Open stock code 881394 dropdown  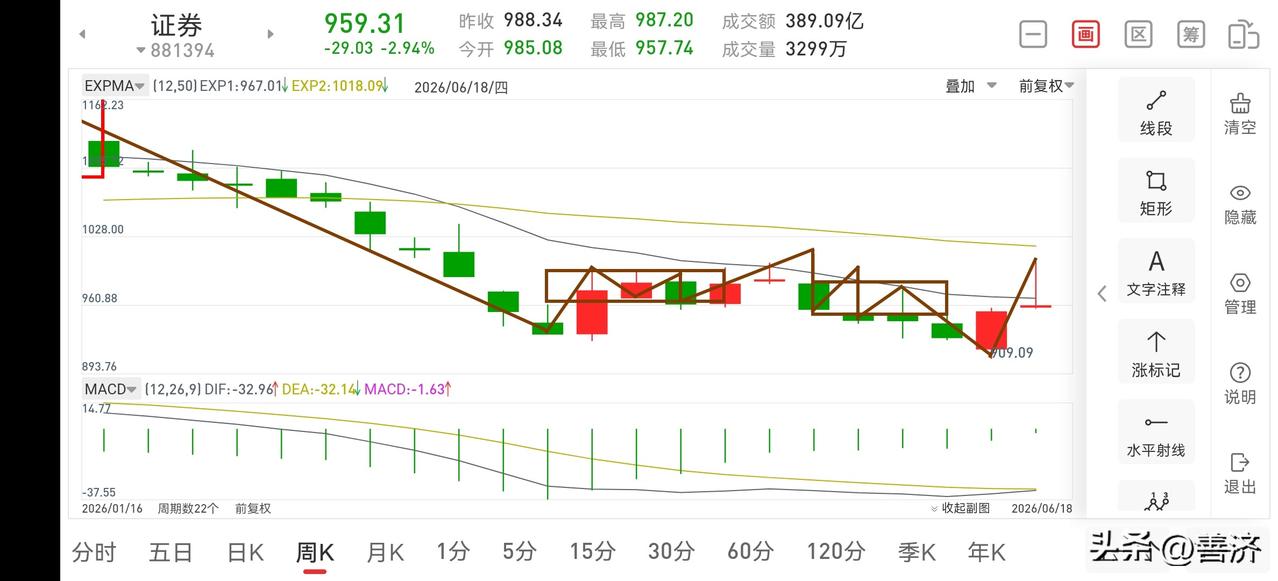pyautogui.click(x=176, y=50)
